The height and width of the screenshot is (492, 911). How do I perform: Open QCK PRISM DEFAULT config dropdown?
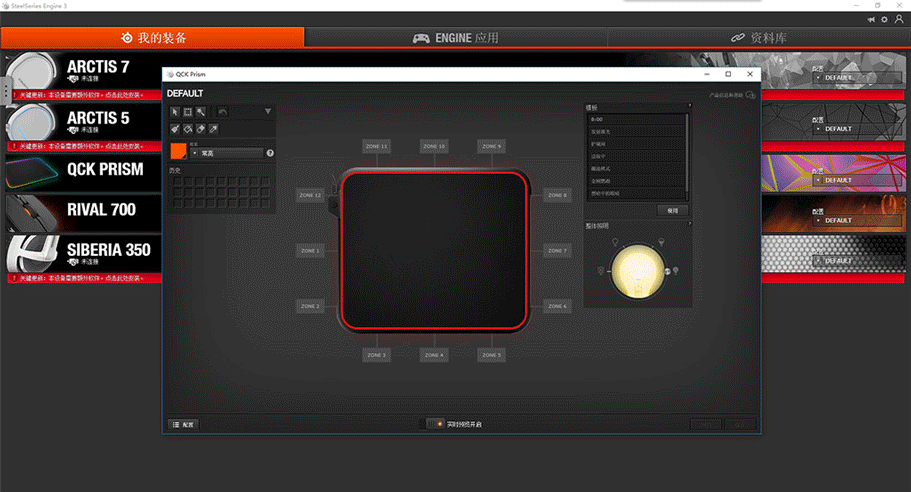[857, 180]
